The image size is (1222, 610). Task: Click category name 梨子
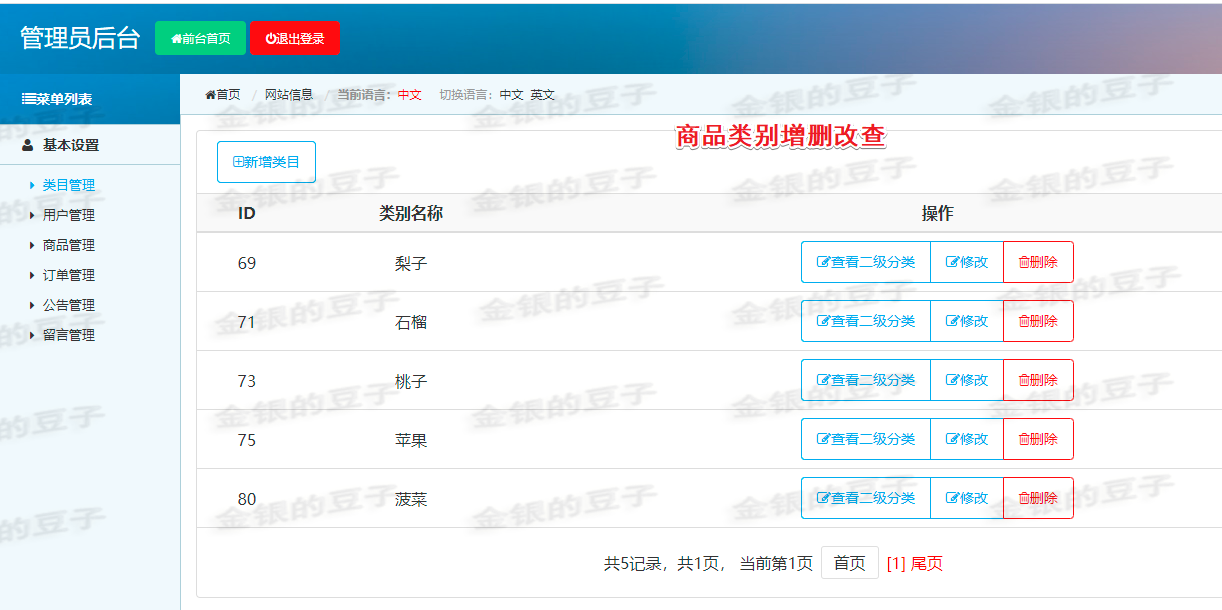click(x=411, y=263)
